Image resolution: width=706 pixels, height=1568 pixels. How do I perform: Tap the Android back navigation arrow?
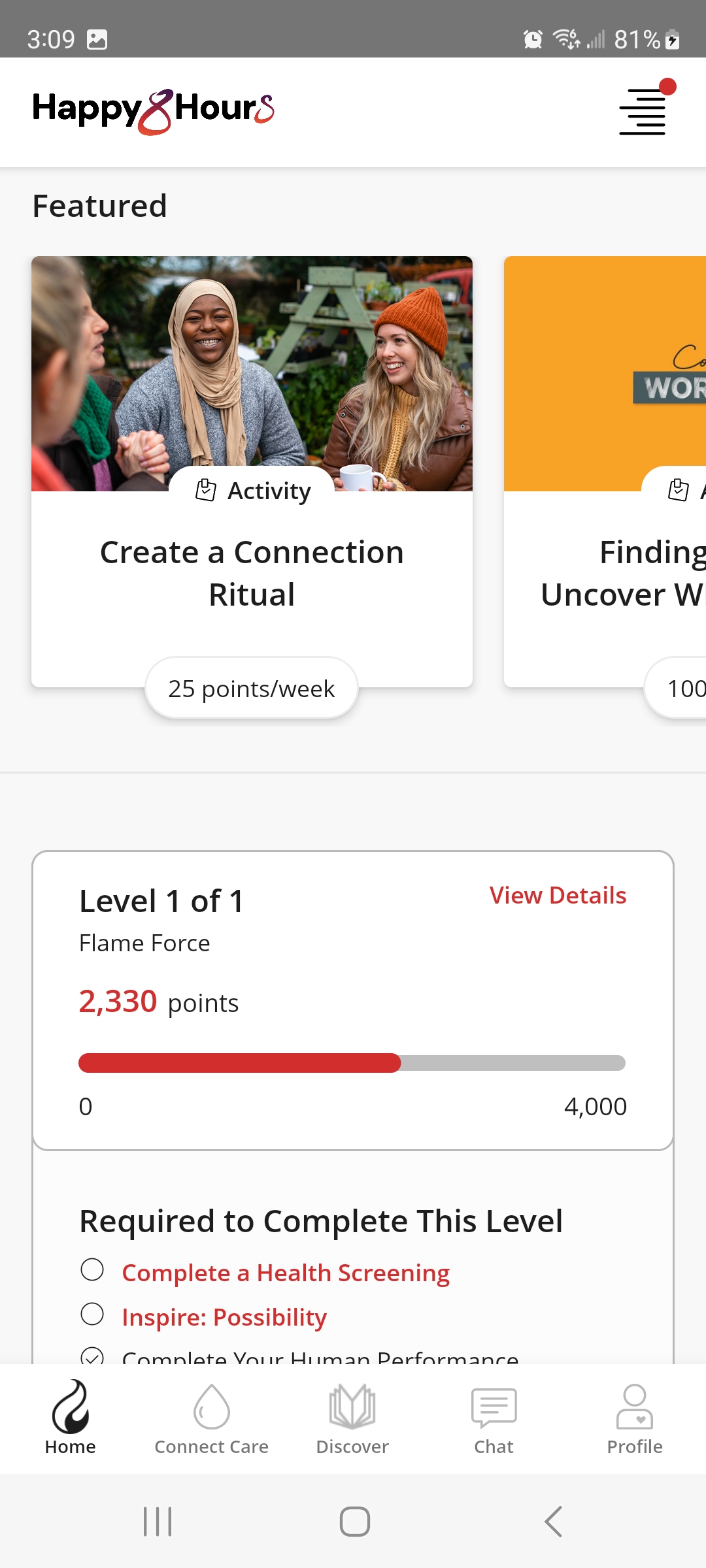point(553,1522)
